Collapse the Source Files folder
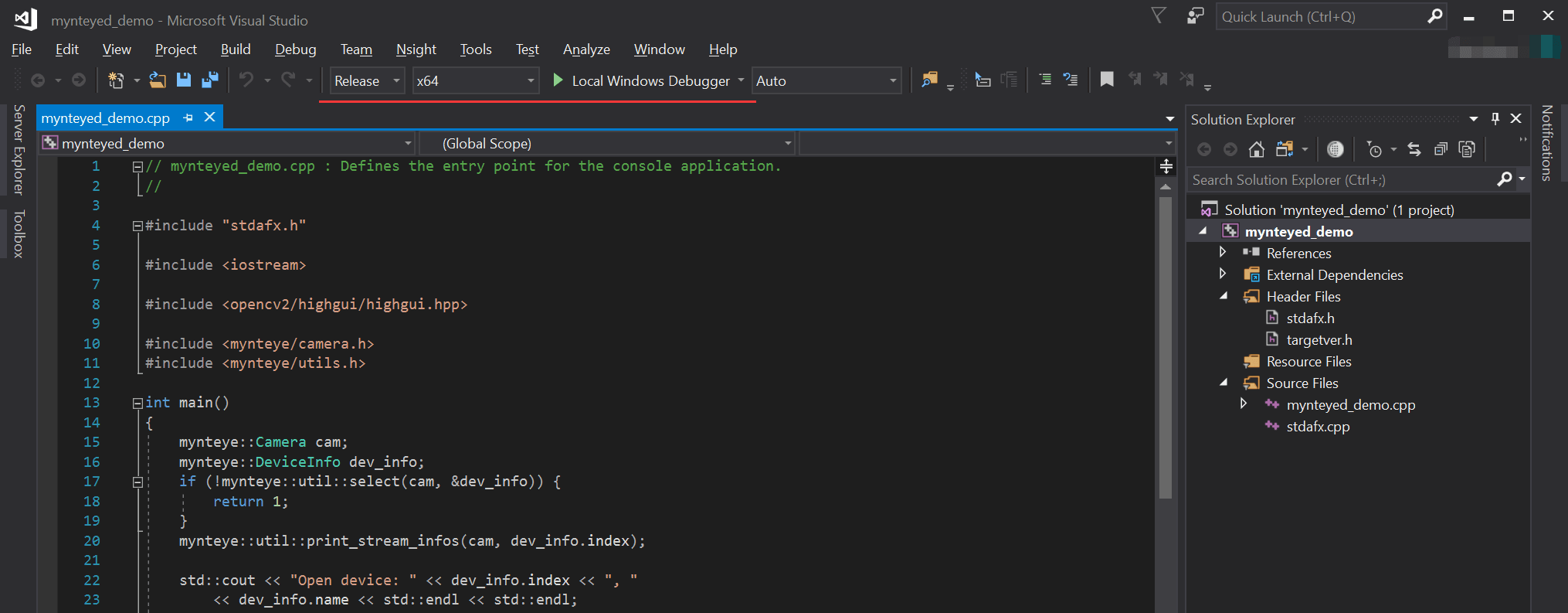This screenshot has height=613, width=1568. [1224, 383]
